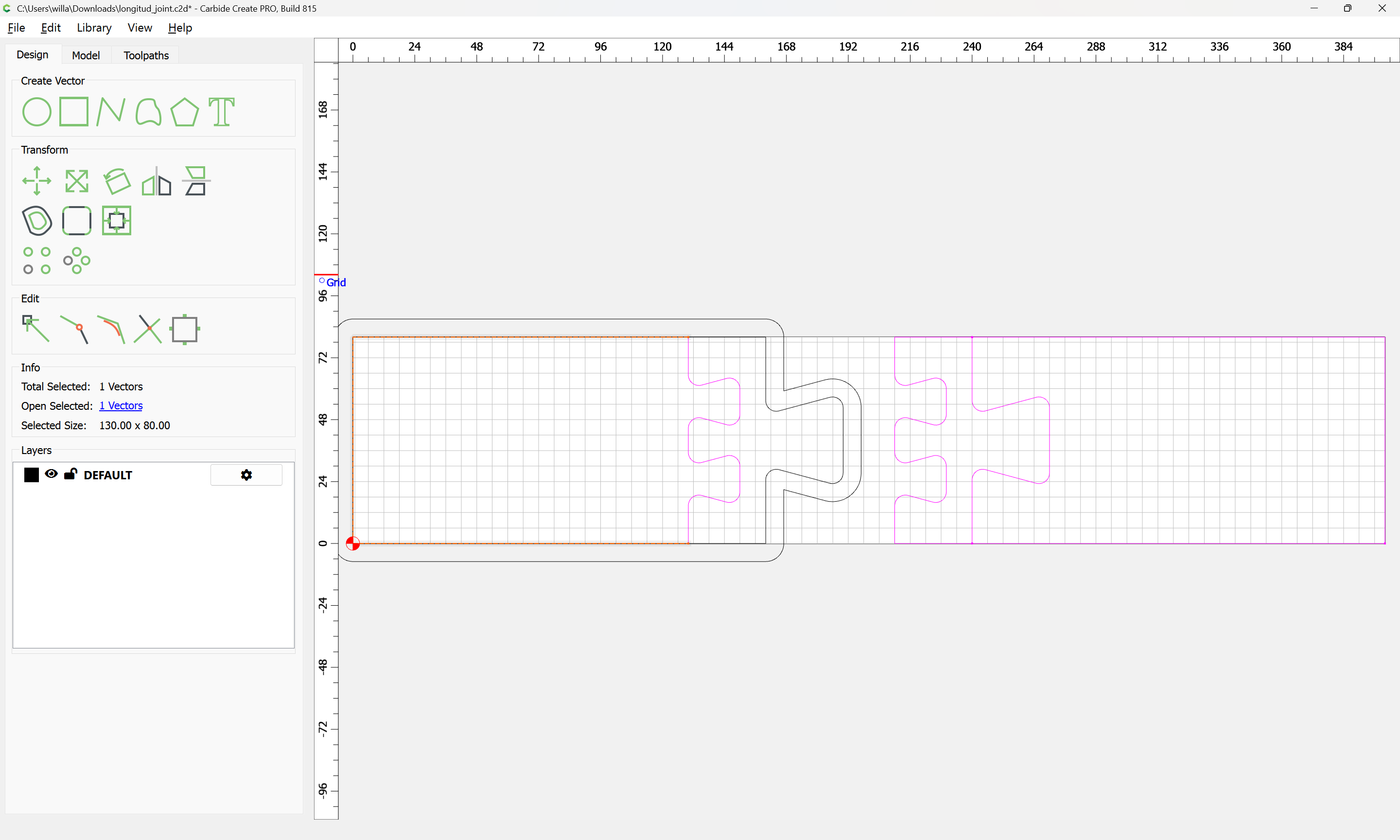Viewport: 1400px width, 840px height.
Task: Activate the Rotate transform tool
Action: (x=117, y=181)
